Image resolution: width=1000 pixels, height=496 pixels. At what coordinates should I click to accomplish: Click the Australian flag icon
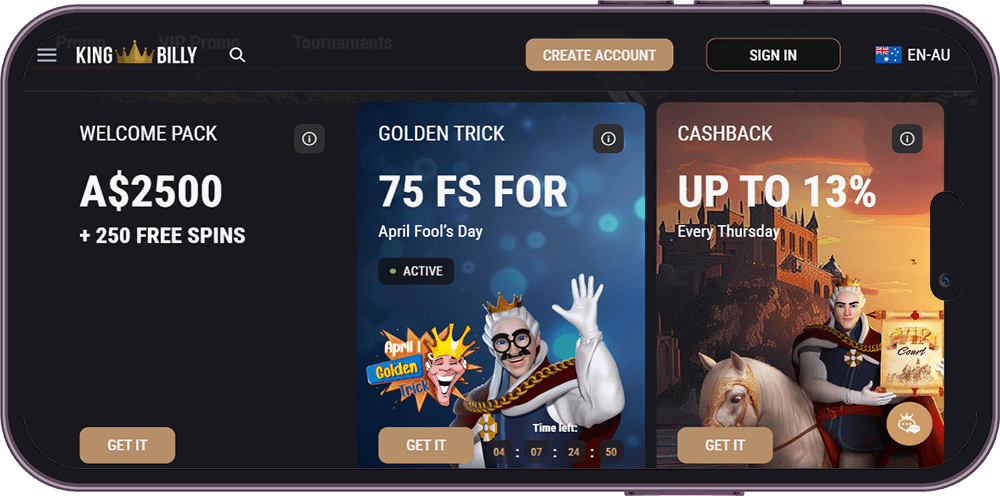pos(888,55)
